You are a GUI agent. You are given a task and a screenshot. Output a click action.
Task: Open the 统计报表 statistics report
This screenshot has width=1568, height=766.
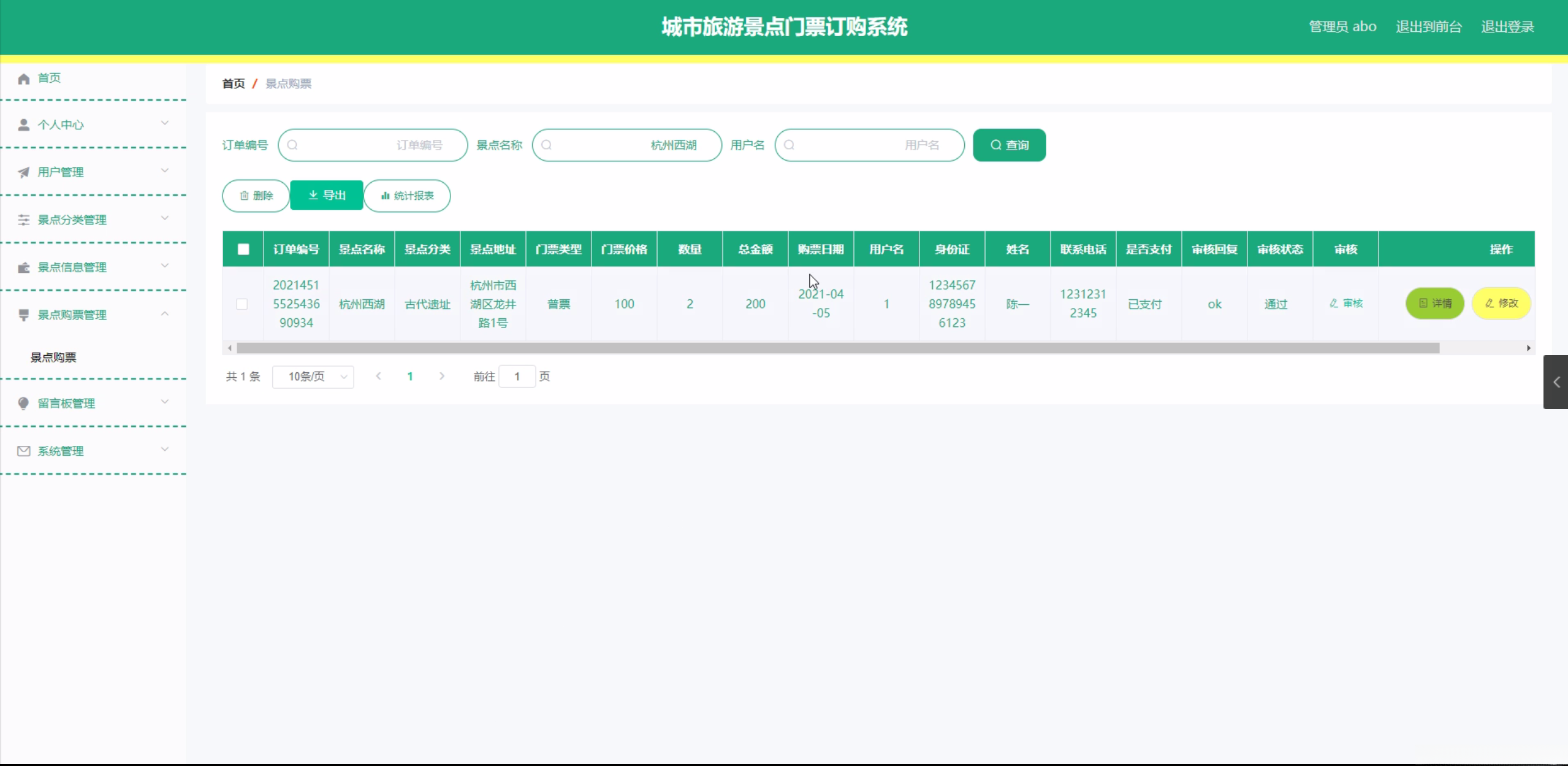point(407,196)
